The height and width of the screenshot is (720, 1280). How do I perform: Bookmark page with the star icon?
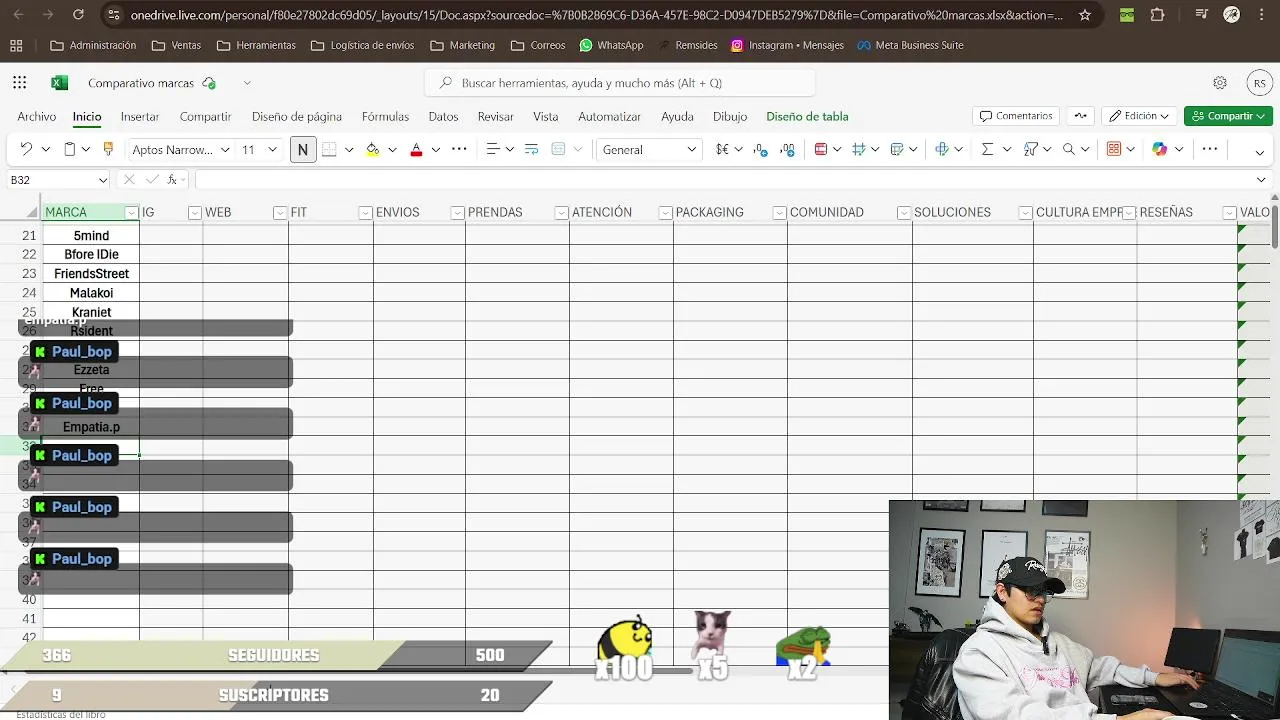coord(1085,15)
